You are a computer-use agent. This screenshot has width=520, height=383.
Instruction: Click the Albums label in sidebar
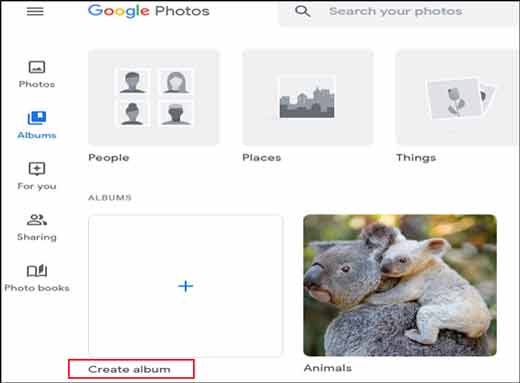point(37,135)
